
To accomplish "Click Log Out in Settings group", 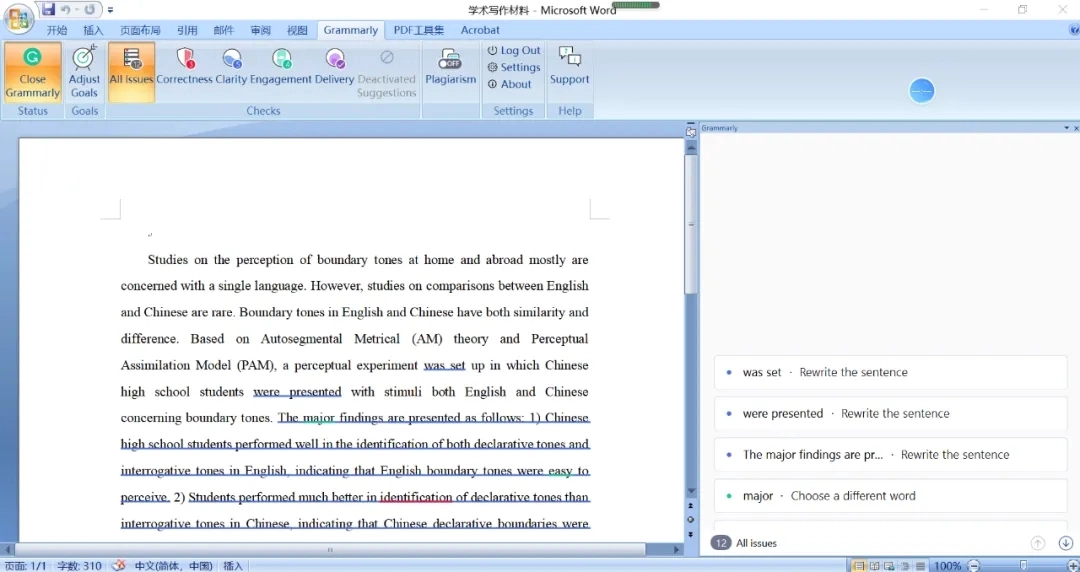I will (514, 50).
